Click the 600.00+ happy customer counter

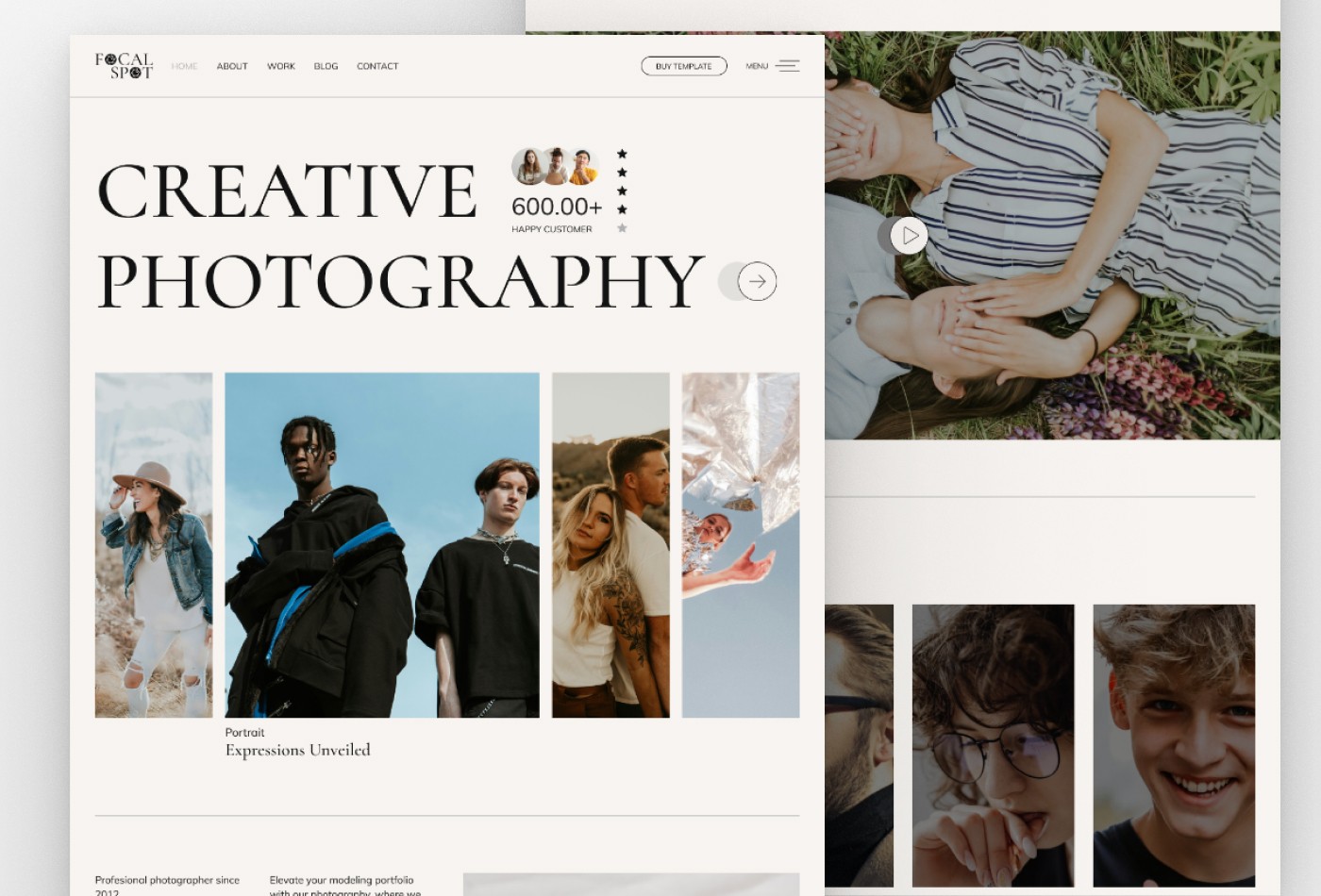click(555, 207)
